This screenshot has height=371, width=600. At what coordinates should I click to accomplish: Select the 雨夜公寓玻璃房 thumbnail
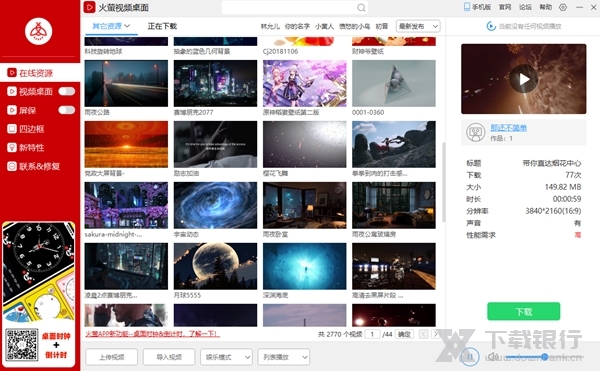pyautogui.click(x=394, y=205)
